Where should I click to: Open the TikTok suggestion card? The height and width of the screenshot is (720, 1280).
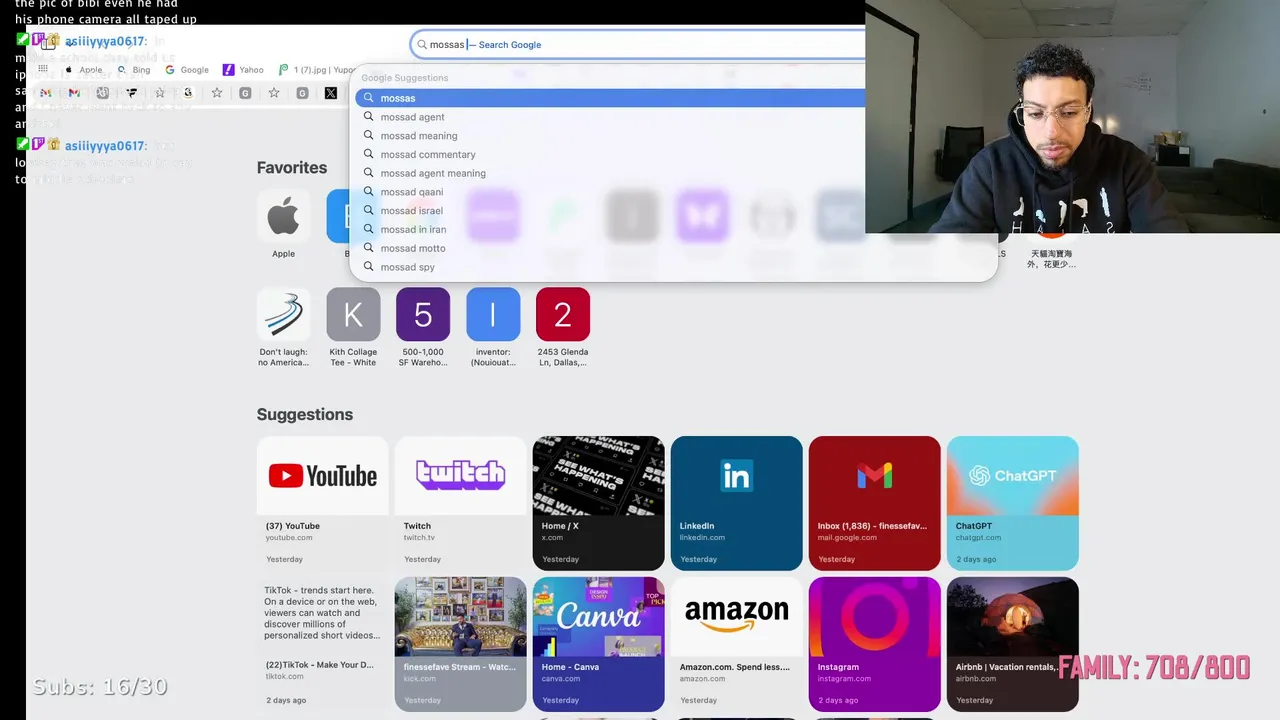click(323, 644)
